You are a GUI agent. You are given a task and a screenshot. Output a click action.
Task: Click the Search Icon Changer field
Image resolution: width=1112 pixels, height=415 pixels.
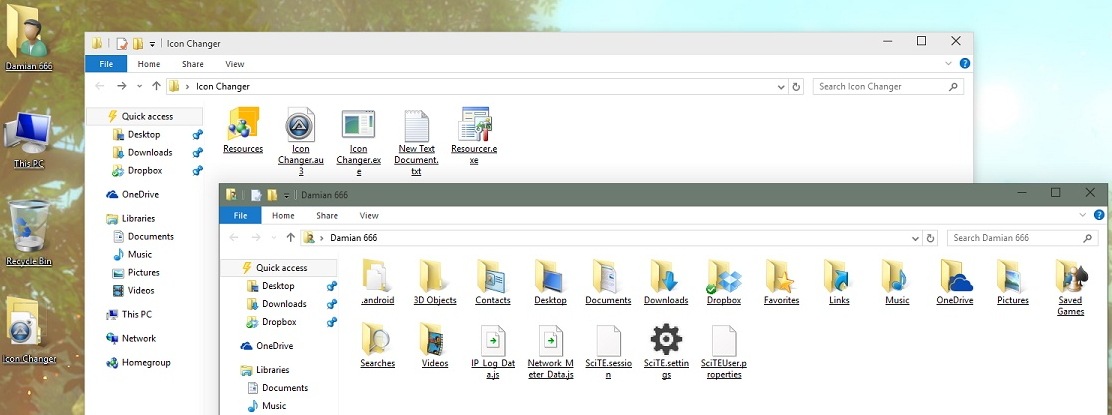[x=889, y=87]
